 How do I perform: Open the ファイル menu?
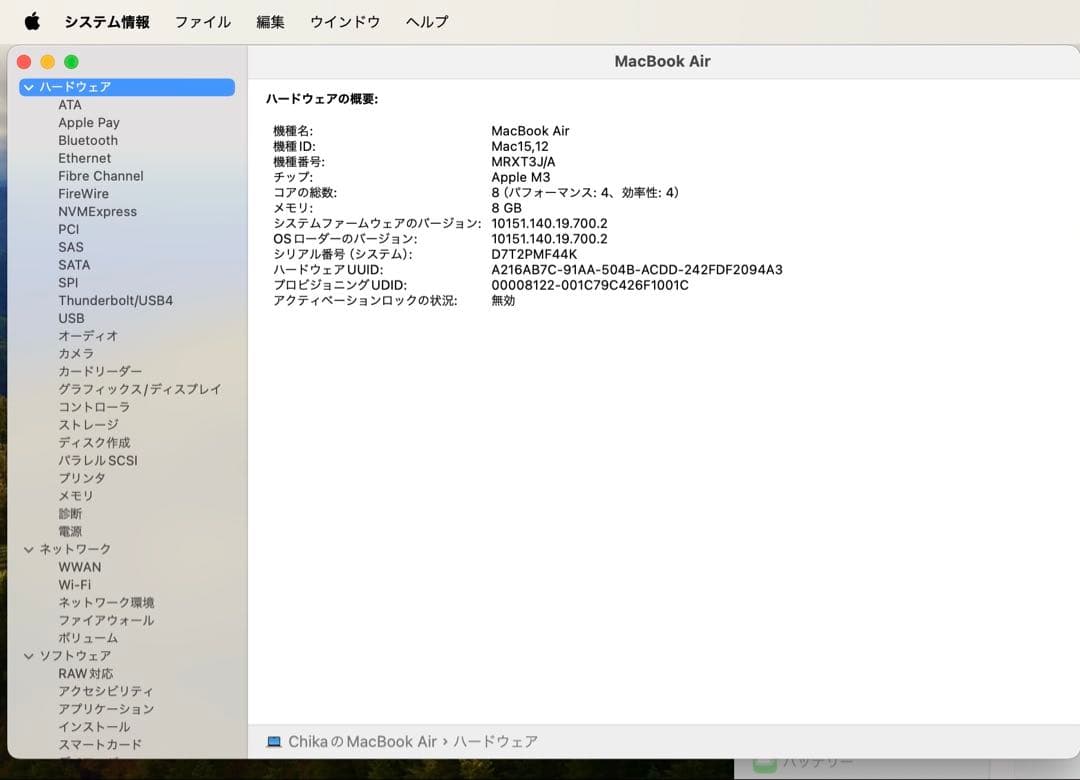pos(202,21)
